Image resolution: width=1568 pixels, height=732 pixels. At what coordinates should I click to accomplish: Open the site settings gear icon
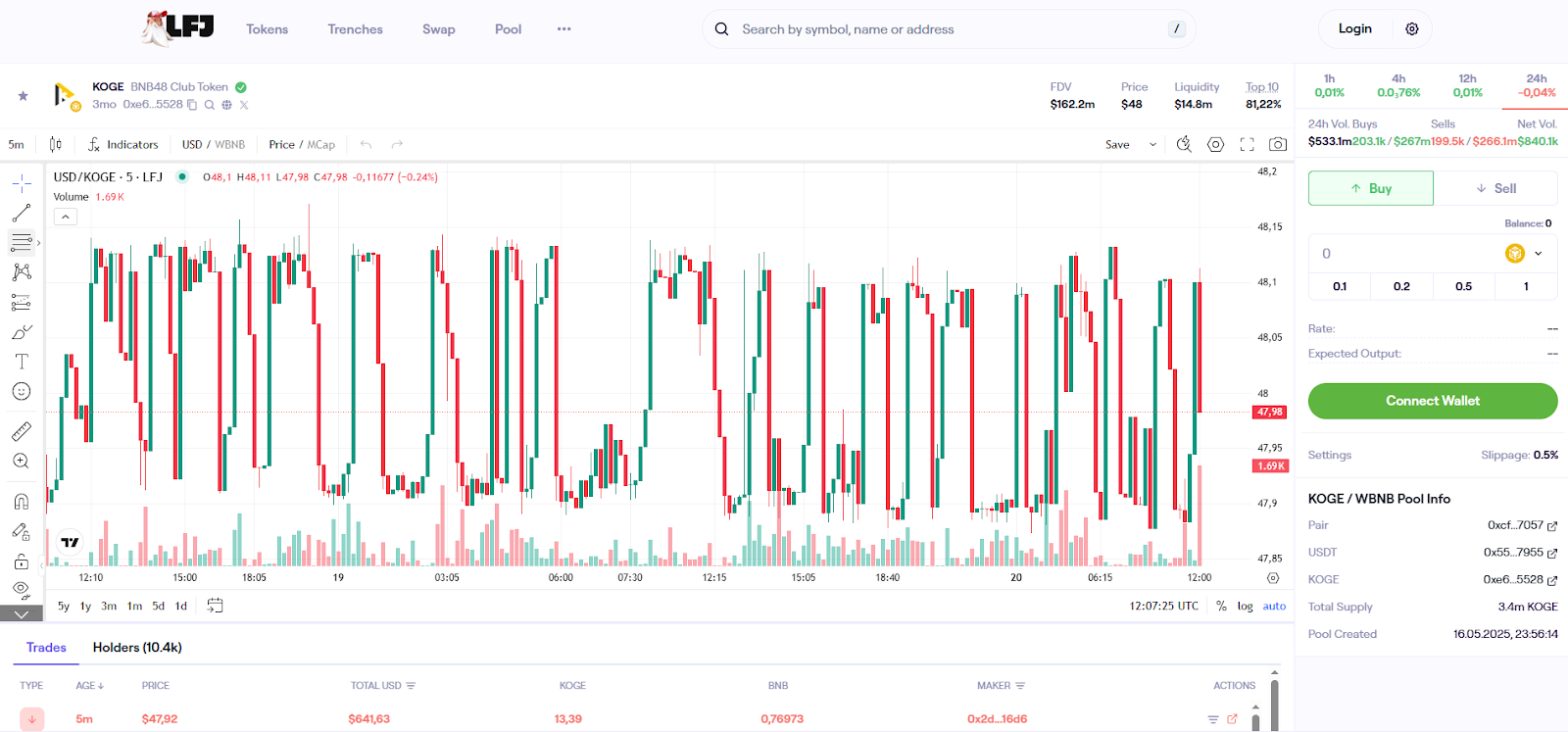click(x=1412, y=28)
